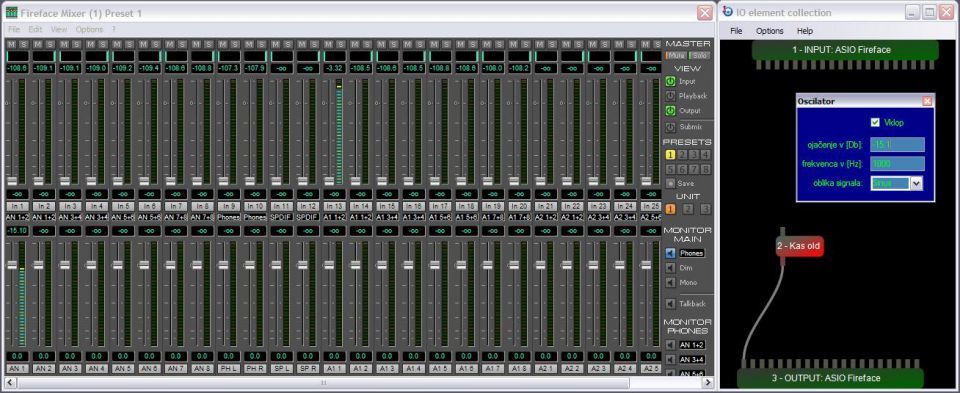960x393 pixels.
Task: Open the Options menu in IO element collection
Action: coord(769,31)
